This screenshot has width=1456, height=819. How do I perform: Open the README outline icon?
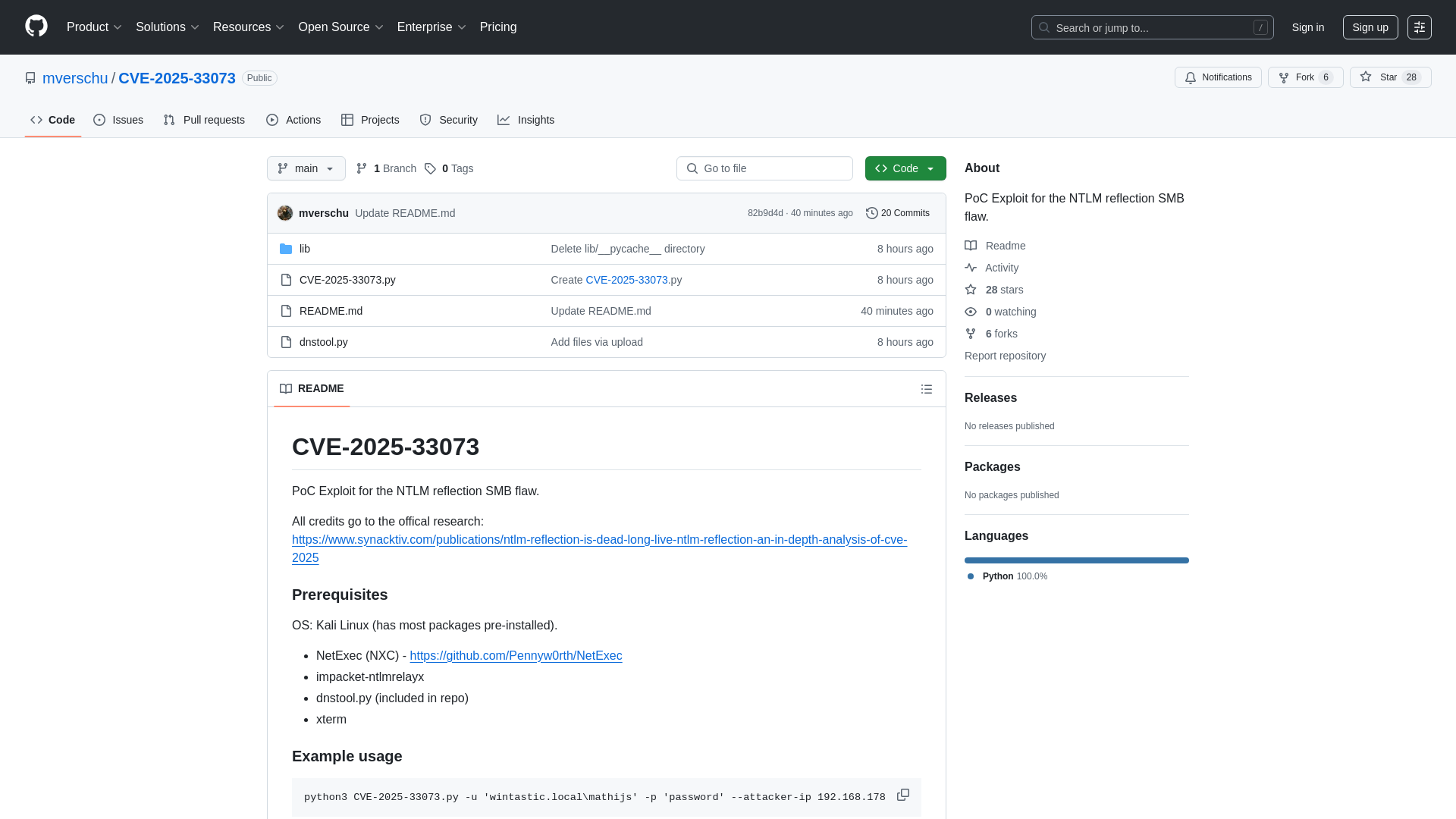click(x=927, y=389)
